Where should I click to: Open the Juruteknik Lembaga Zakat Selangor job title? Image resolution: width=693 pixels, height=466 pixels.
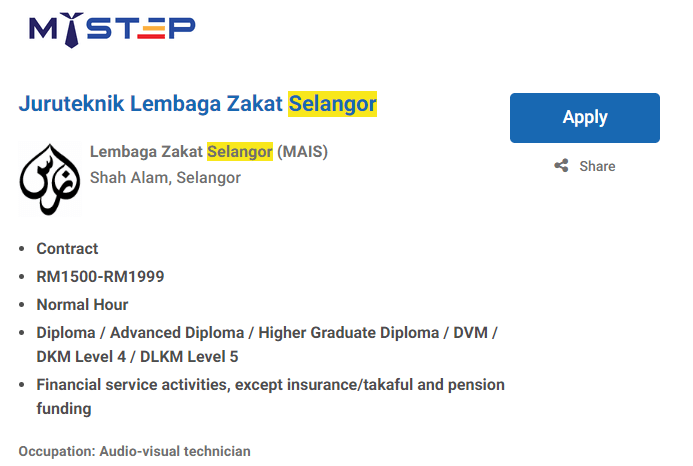[x=198, y=104]
